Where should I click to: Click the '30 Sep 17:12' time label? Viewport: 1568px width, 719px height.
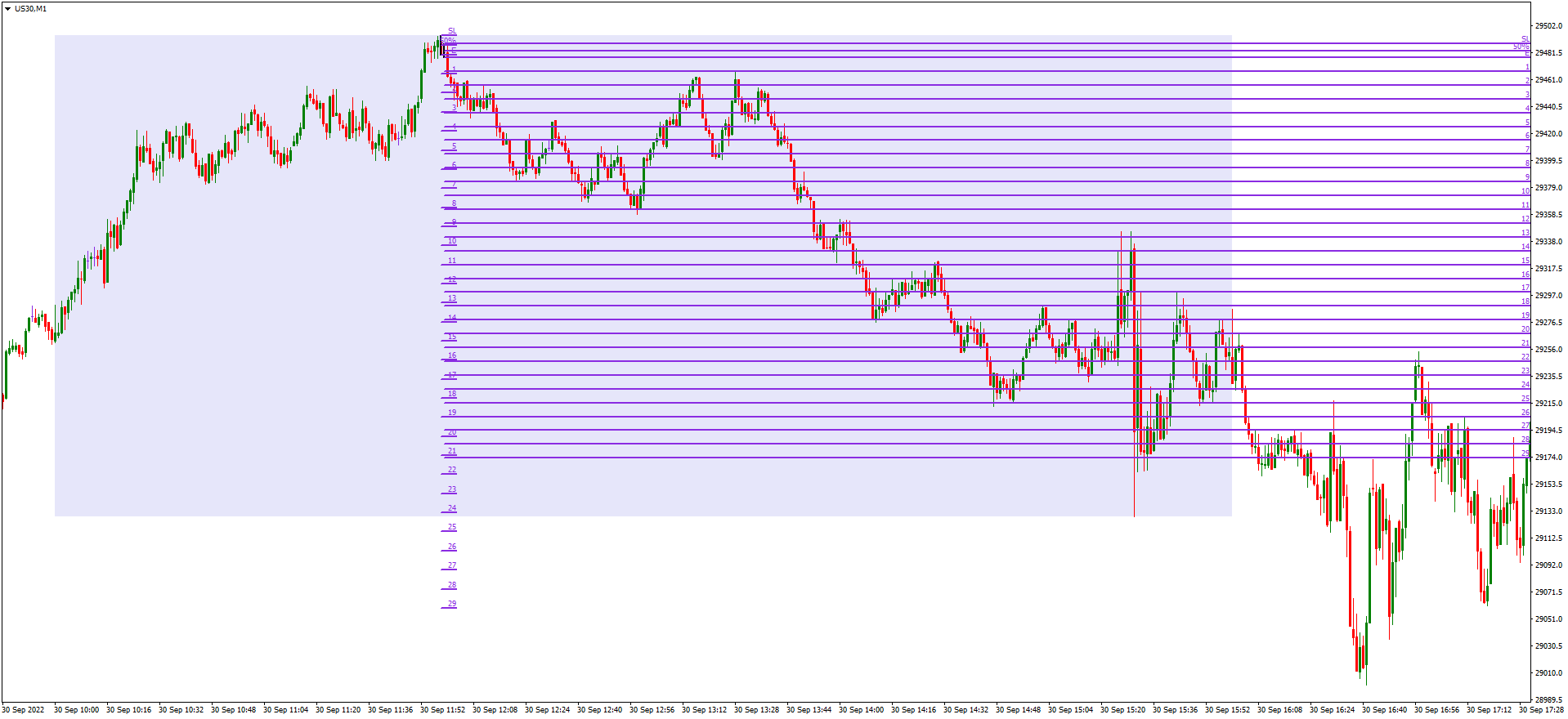coord(1489,710)
